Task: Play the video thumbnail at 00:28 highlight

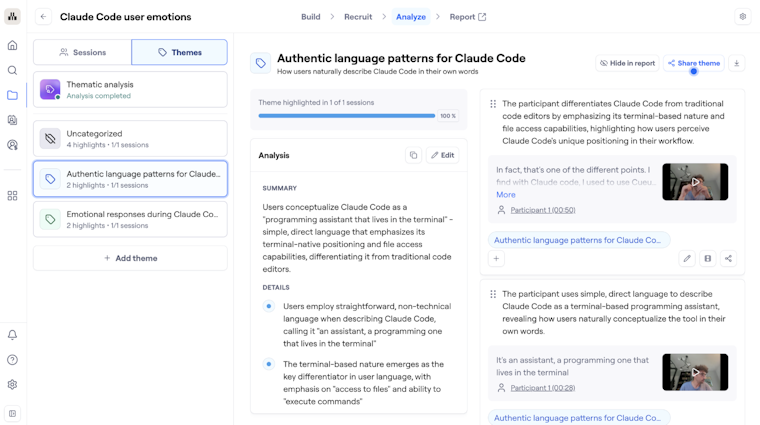Action: (x=695, y=372)
